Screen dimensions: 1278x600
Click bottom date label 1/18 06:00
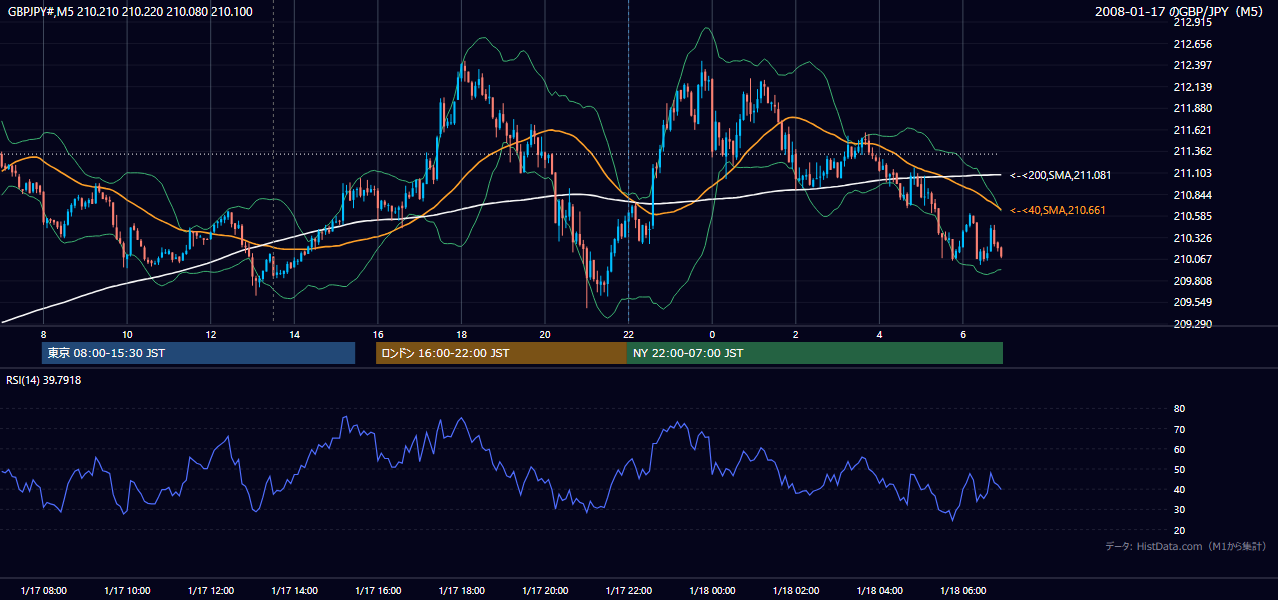(x=962, y=591)
